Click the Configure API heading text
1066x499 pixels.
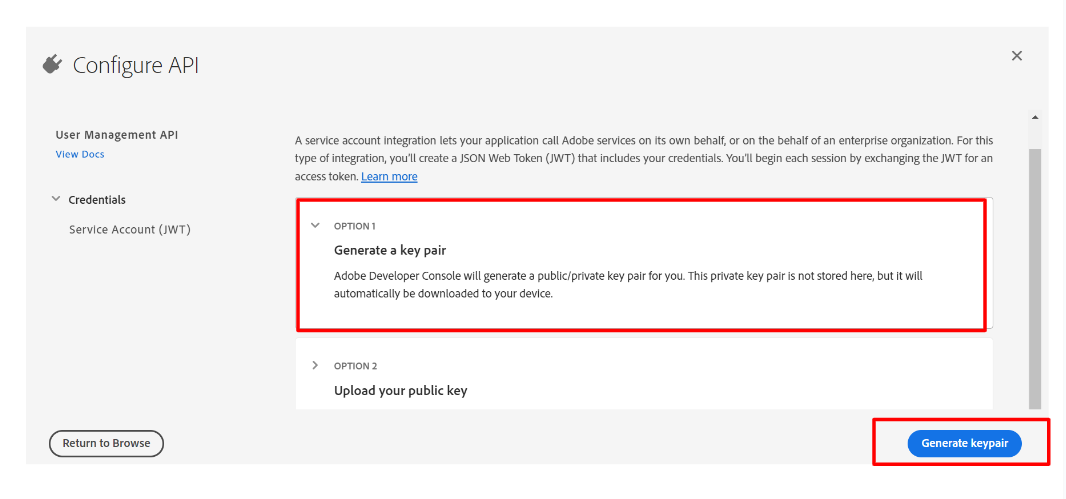[x=136, y=65]
